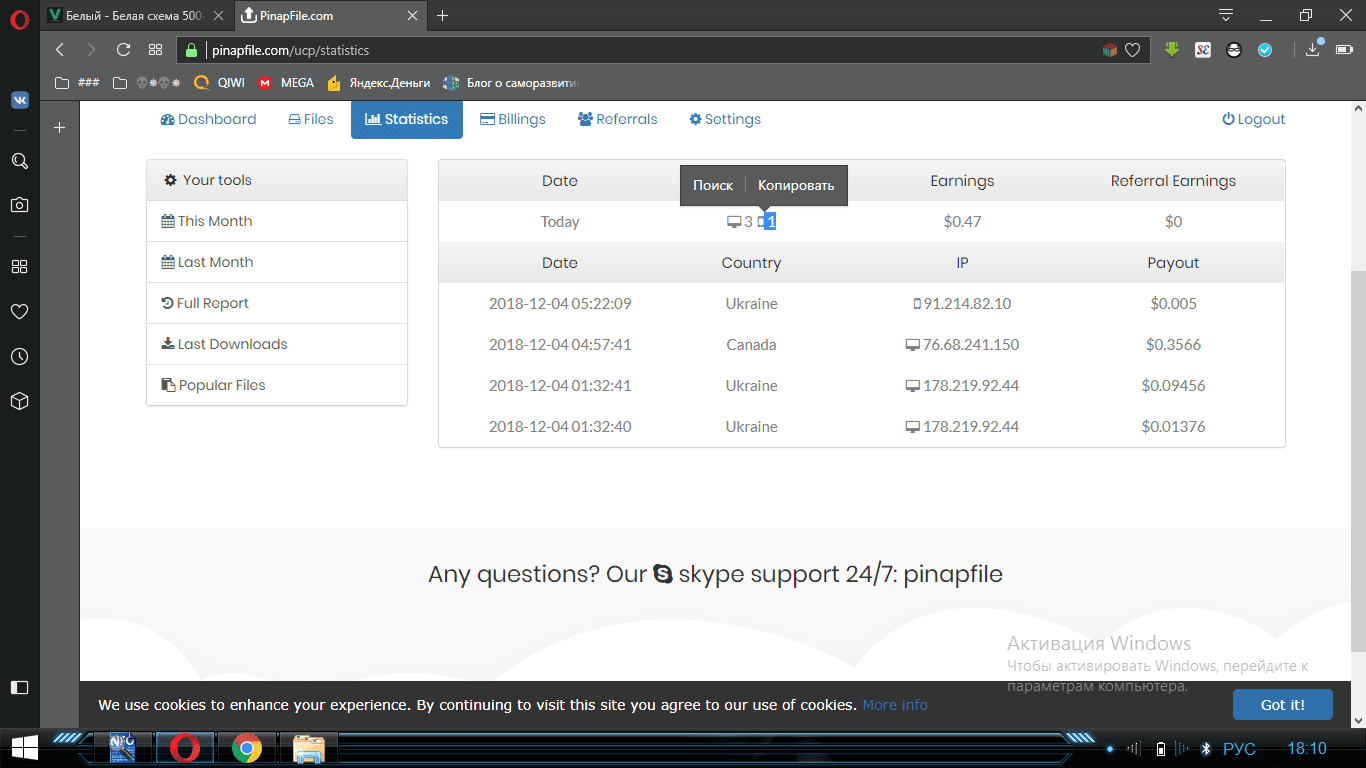Viewport: 1366px width, 768px height.
Task: Click the green download arrow extension
Action: (x=1172, y=50)
